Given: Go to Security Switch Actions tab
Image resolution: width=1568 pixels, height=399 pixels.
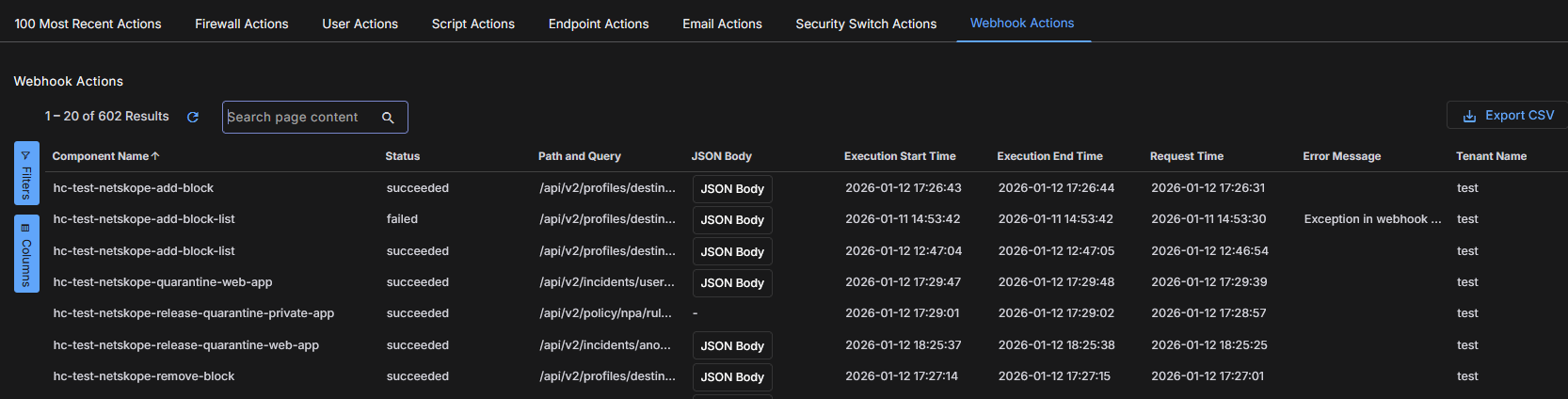Looking at the screenshot, I should click(866, 24).
